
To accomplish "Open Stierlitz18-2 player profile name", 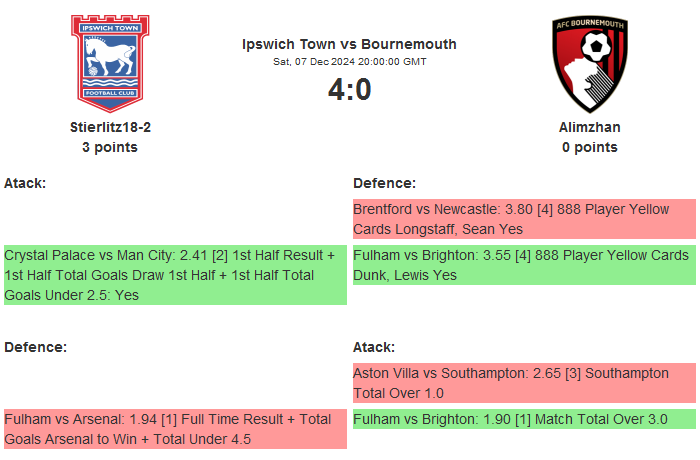I will [x=110, y=127].
